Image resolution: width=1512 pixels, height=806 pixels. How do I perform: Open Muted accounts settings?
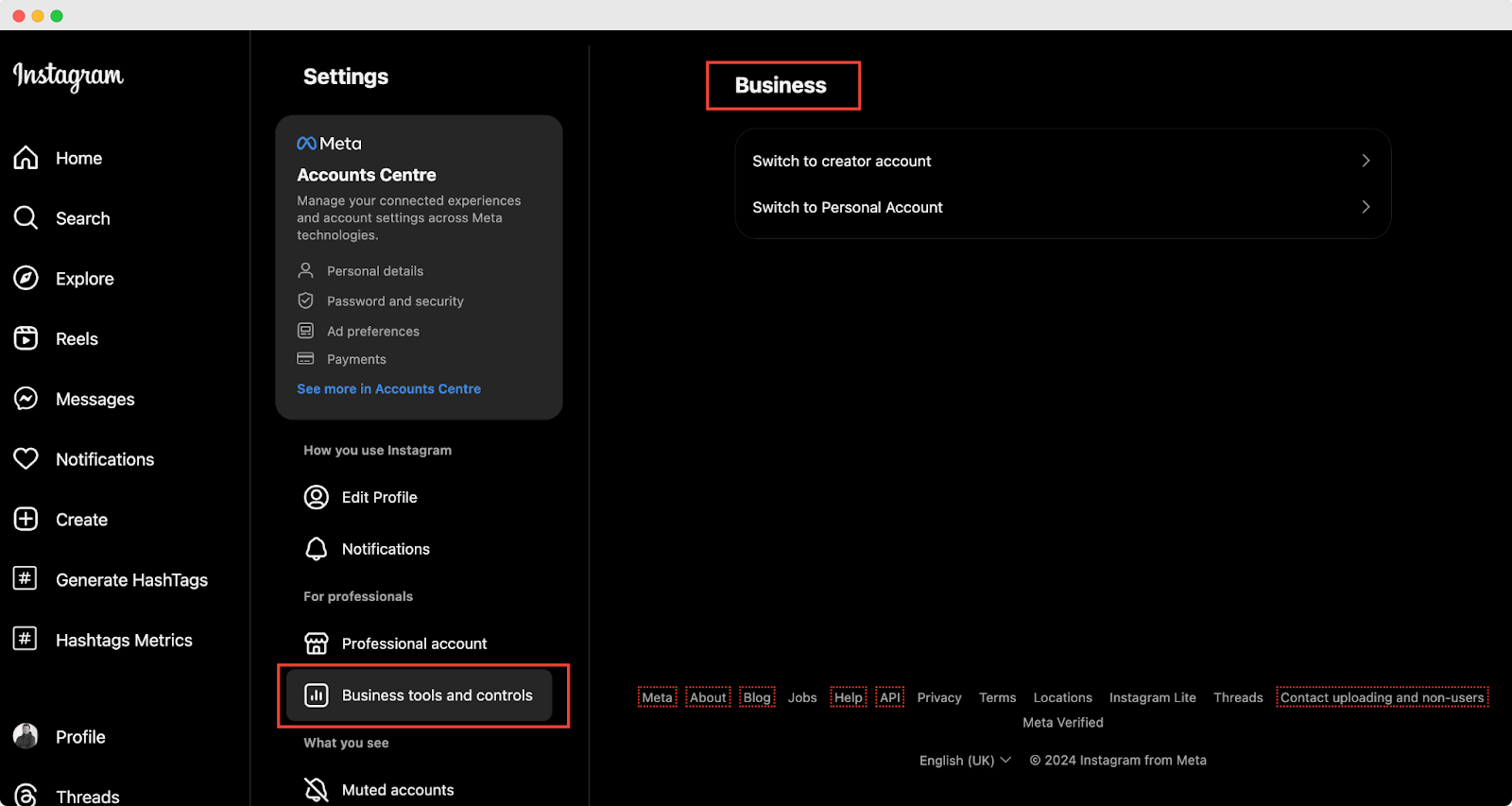click(397, 790)
